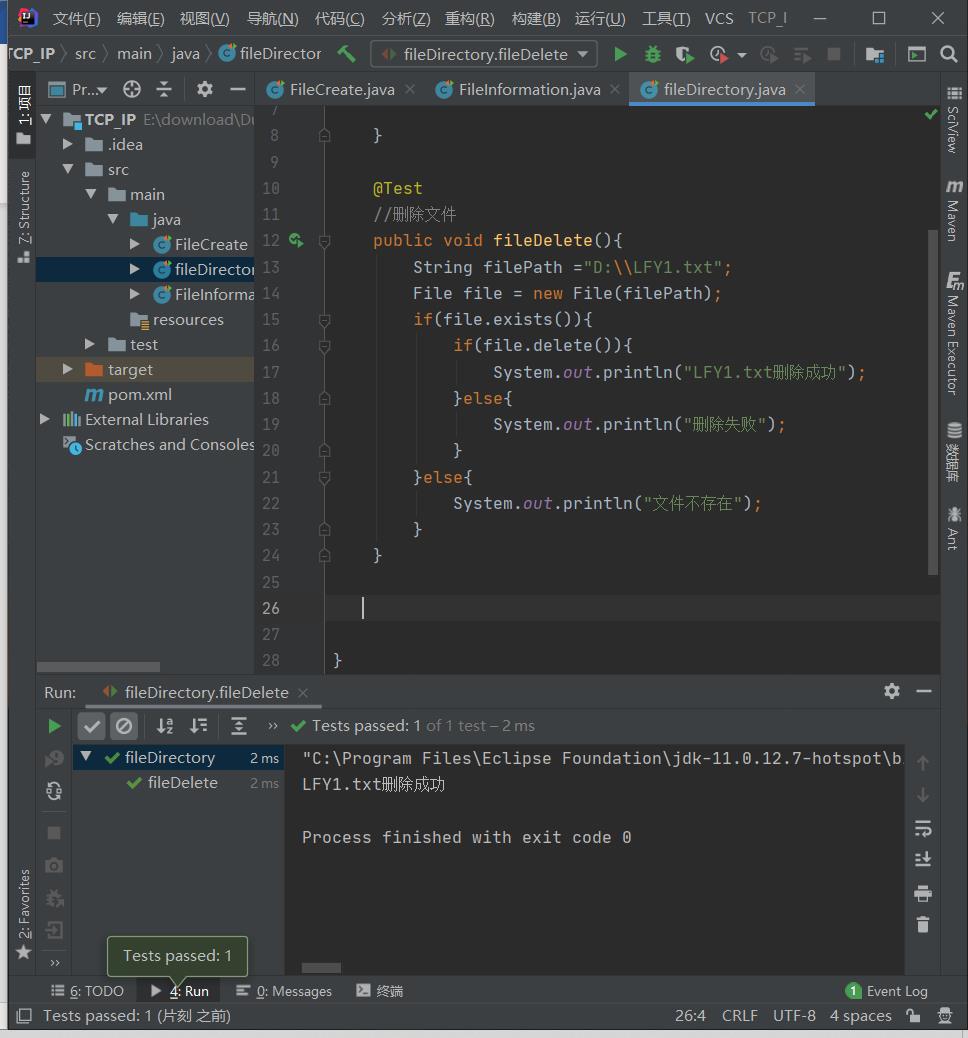The height and width of the screenshot is (1038, 968).
Task: Rerun tests in Run panel
Action: (55, 726)
